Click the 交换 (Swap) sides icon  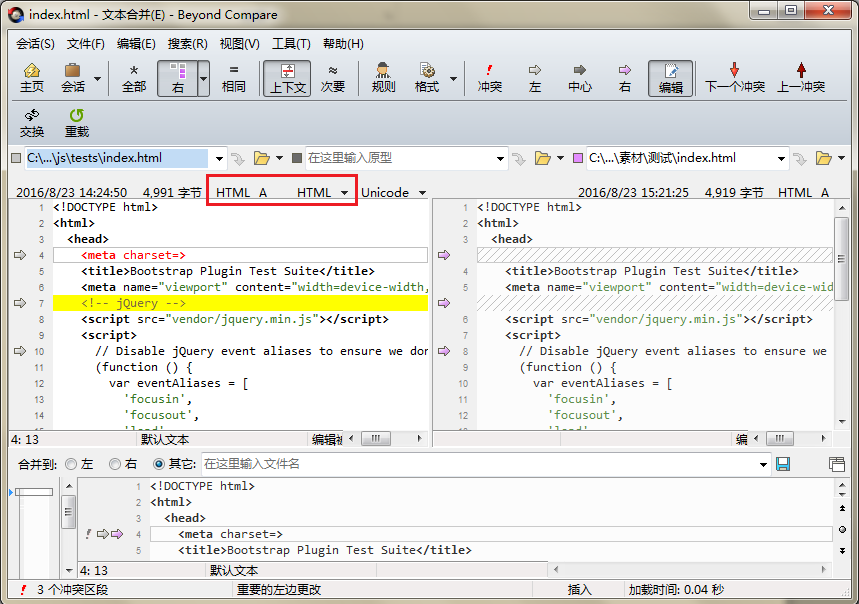(32, 123)
